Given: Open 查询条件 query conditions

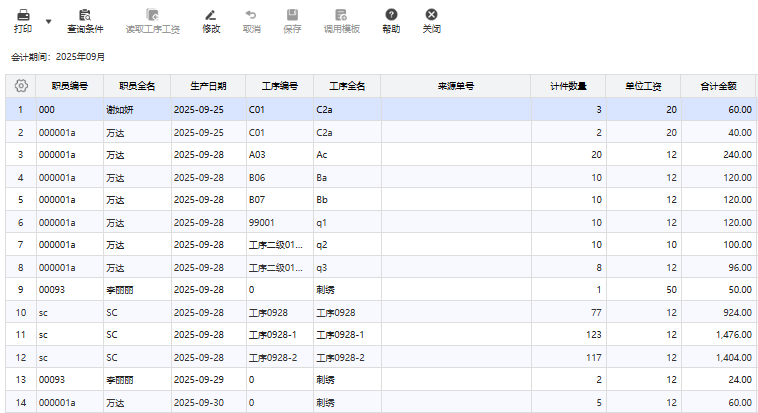Looking at the screenshot, I should [x=85, y=15].
